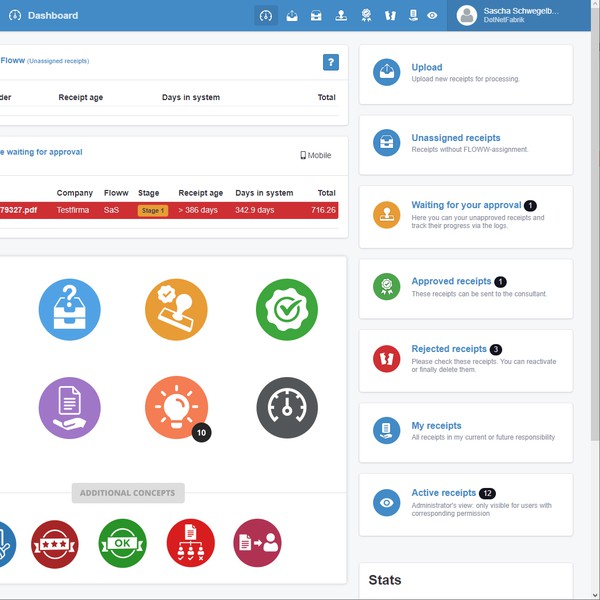
Task: Open the Approved receipts link
Action: (x=451, y=281)
